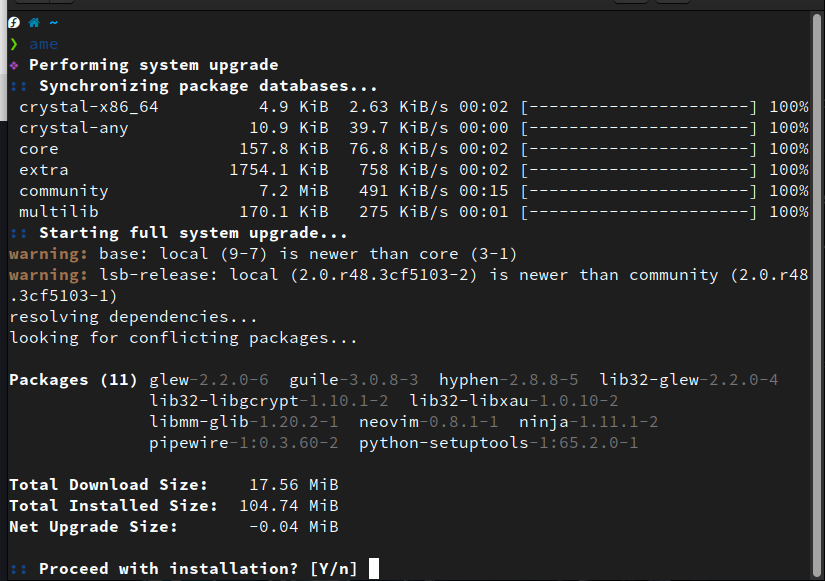Click 'Performing system upgrade' text
Viewport: 825px width, 581px height.
click(x=154, y=65)
